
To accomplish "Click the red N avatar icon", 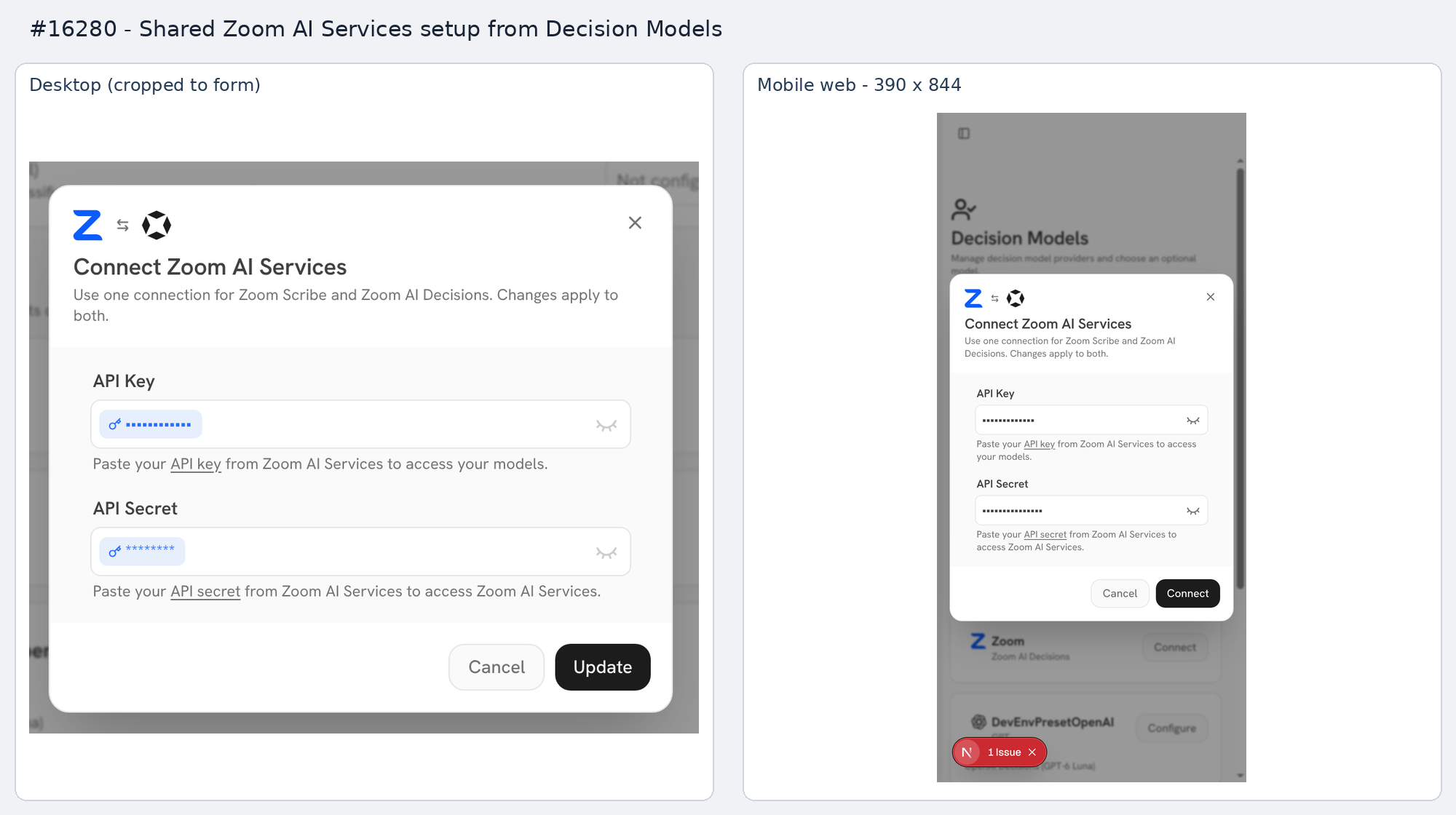I will (967, 752).
